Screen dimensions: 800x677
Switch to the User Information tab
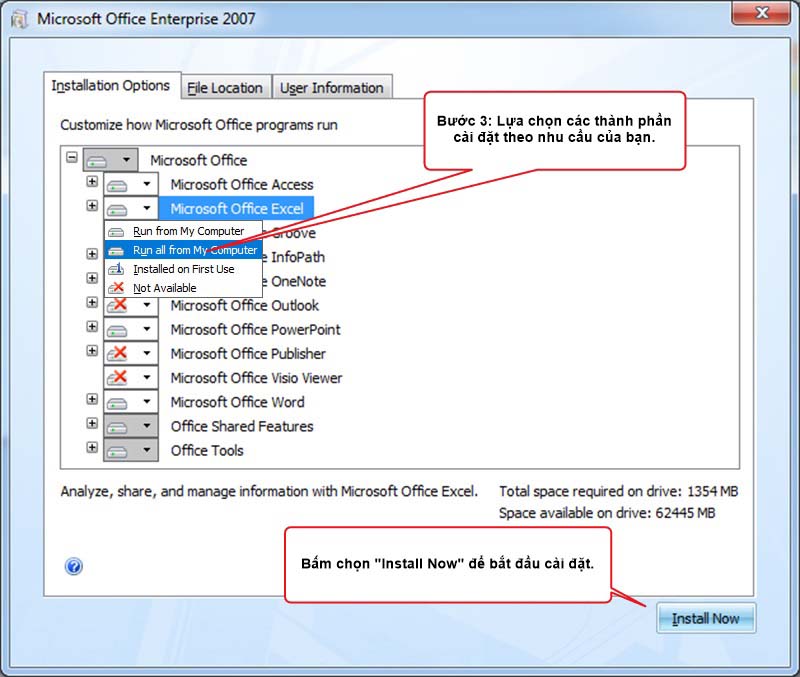(332, 88)
